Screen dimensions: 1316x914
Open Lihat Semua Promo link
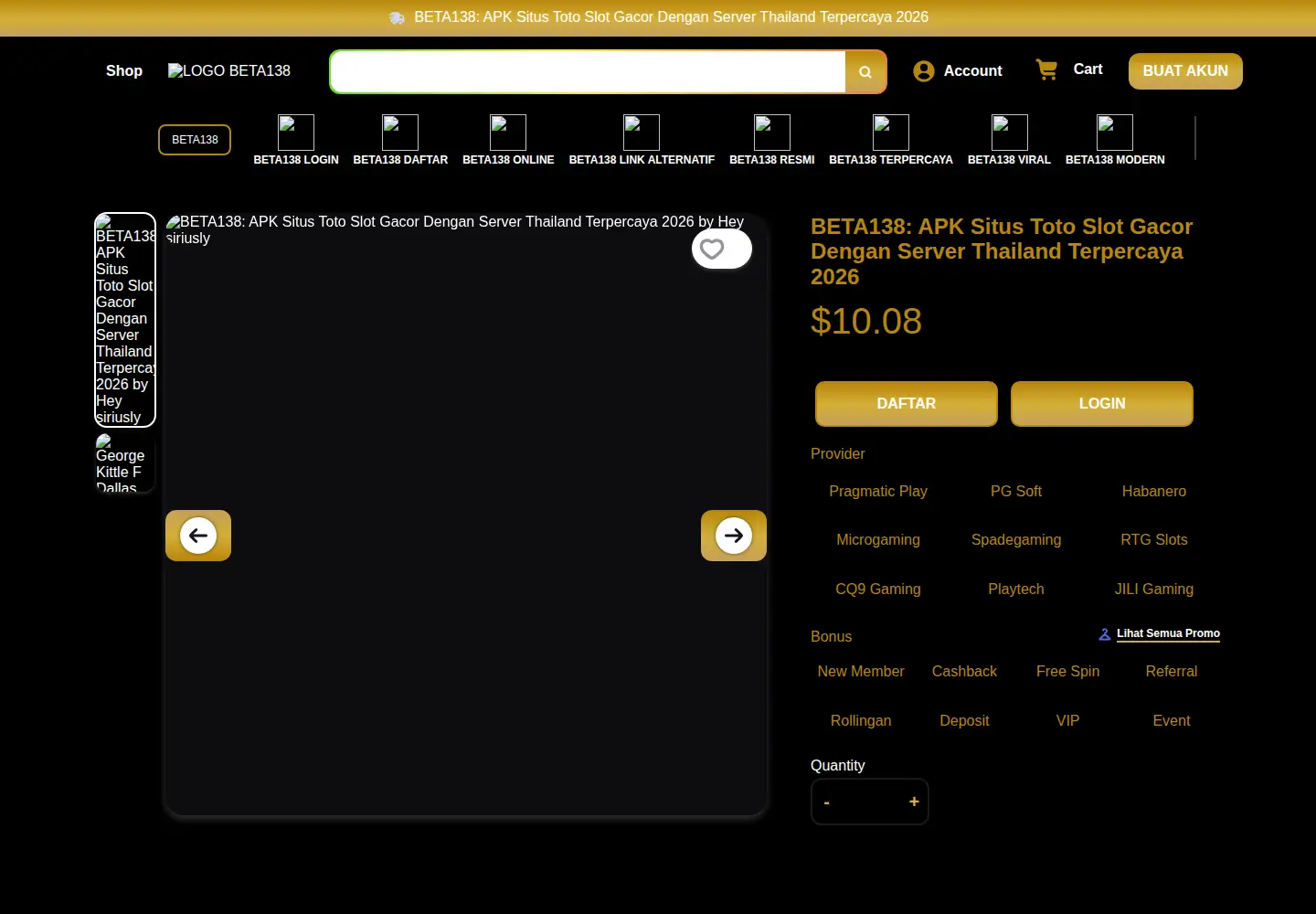point(1168,633)
